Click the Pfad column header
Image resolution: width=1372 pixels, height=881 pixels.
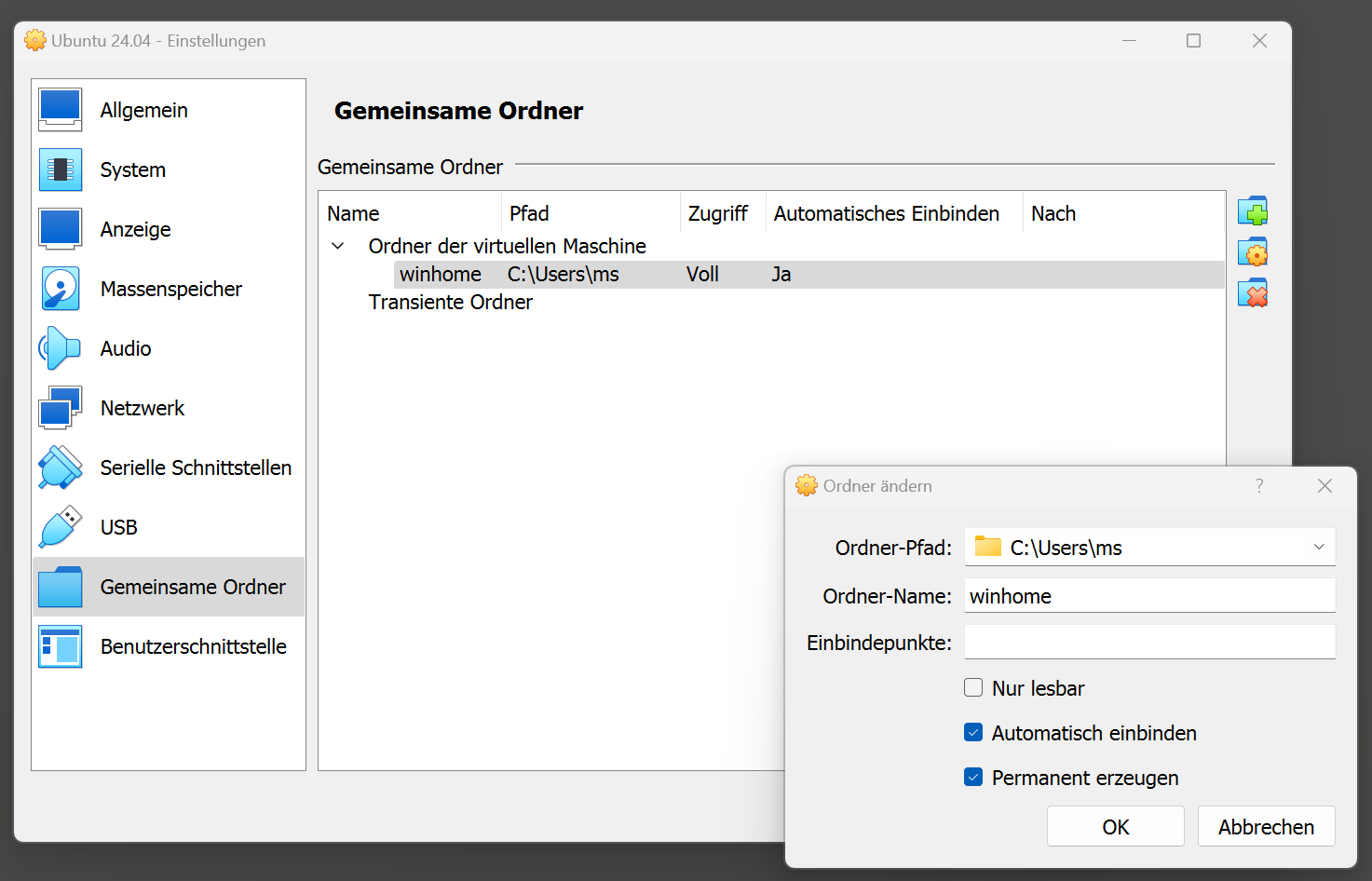click(591, 213)
